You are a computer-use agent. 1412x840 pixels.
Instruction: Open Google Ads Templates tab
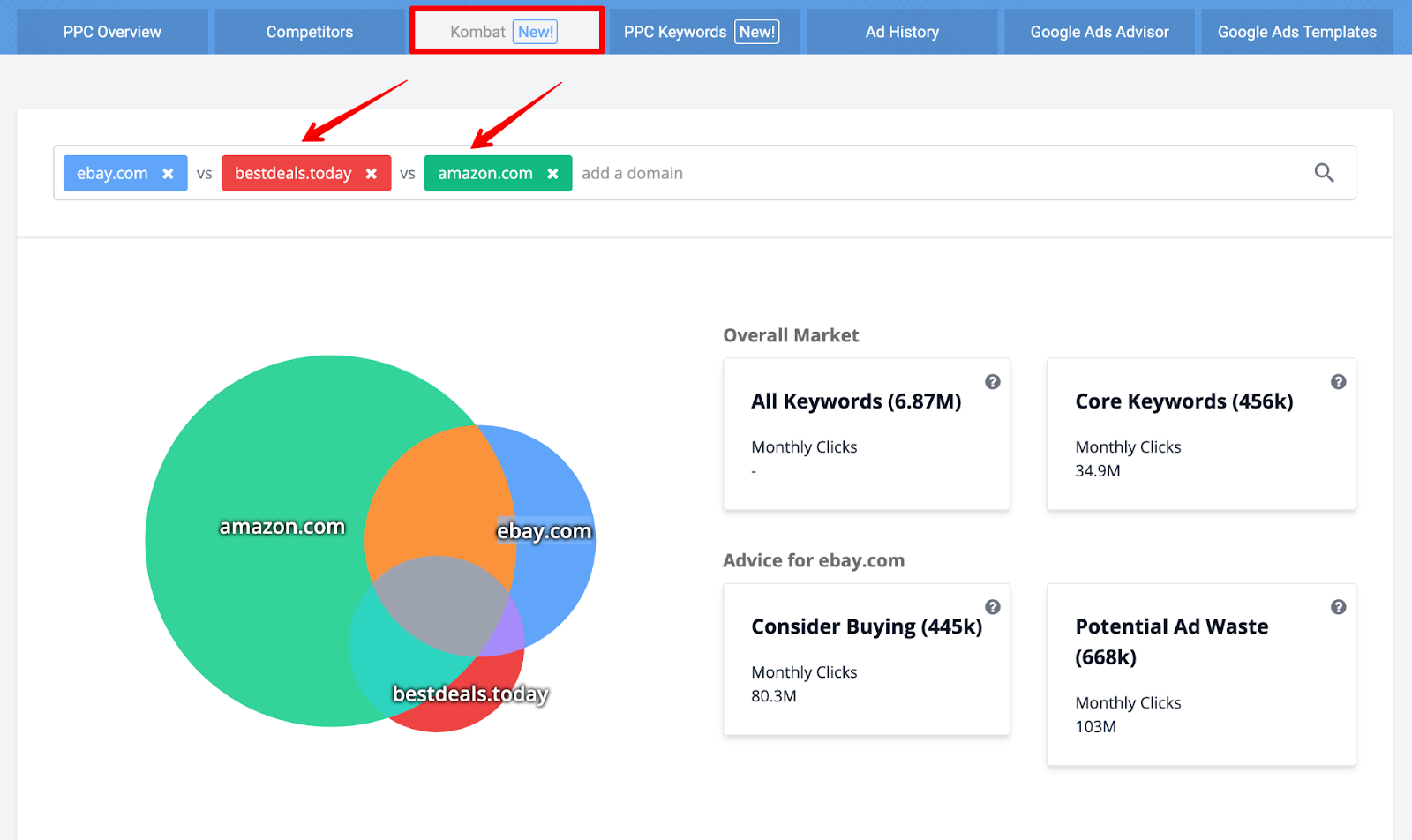1296,32
